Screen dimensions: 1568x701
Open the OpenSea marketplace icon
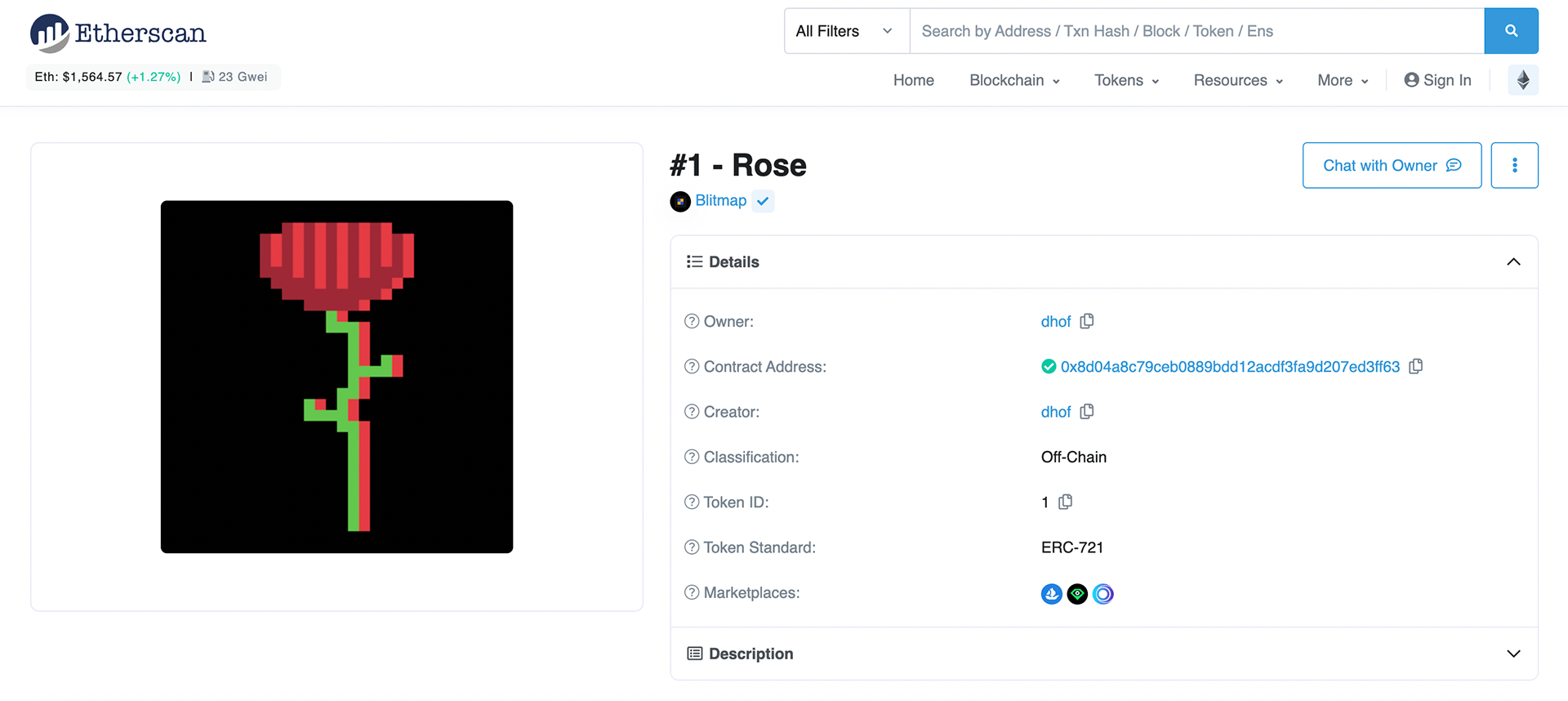1052,594
